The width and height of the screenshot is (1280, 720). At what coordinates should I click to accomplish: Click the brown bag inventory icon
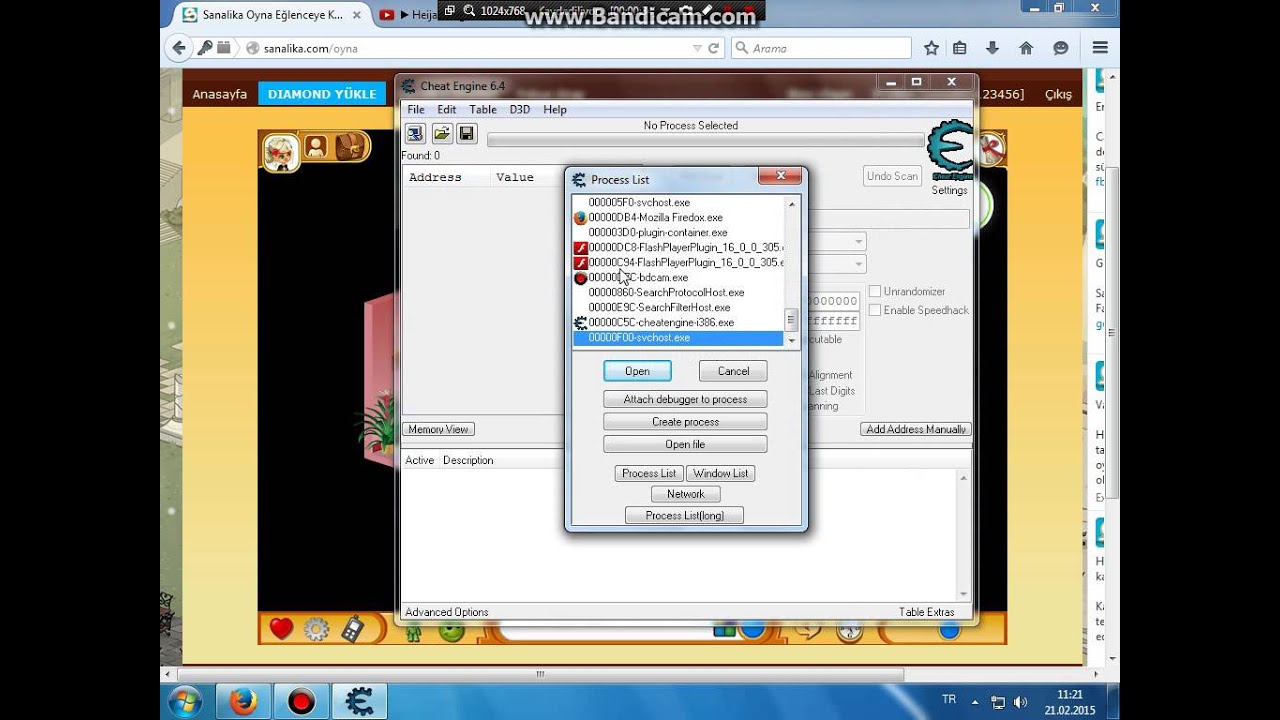click(x=349, y=146)
